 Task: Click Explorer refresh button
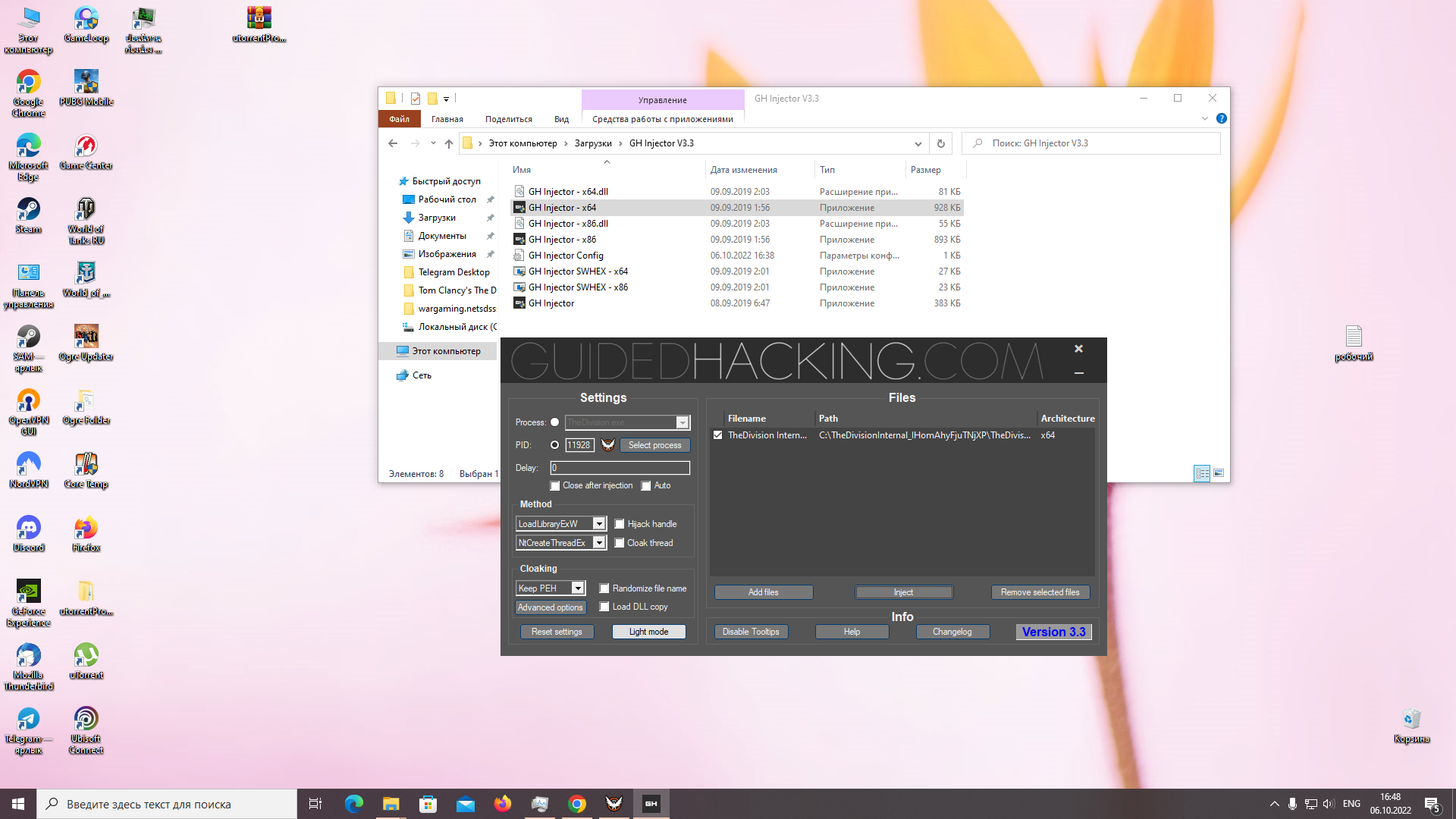(941, 143)
